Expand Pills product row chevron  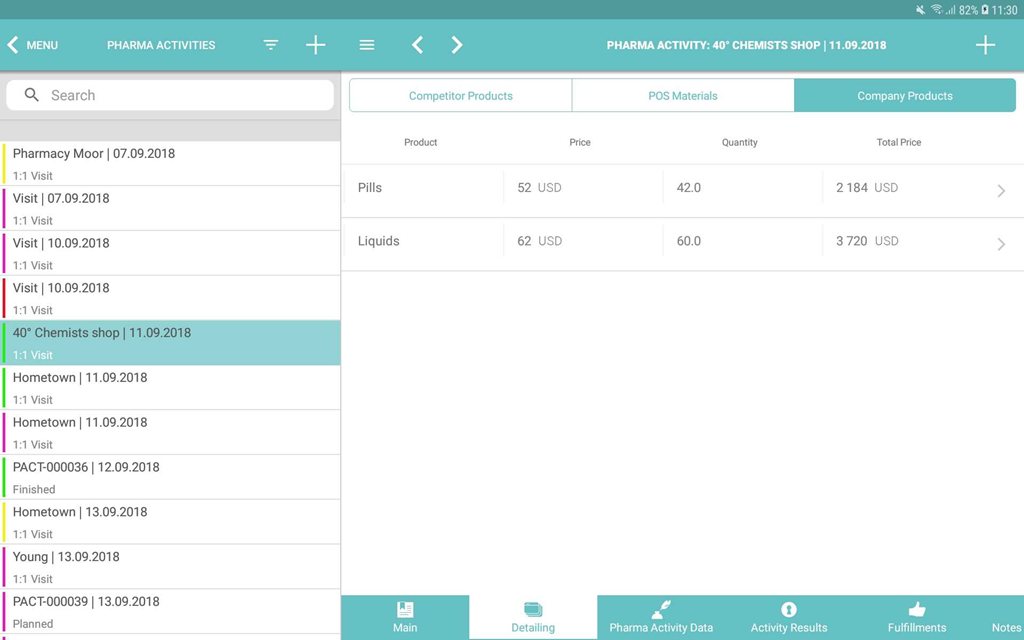coord(1000,190)
